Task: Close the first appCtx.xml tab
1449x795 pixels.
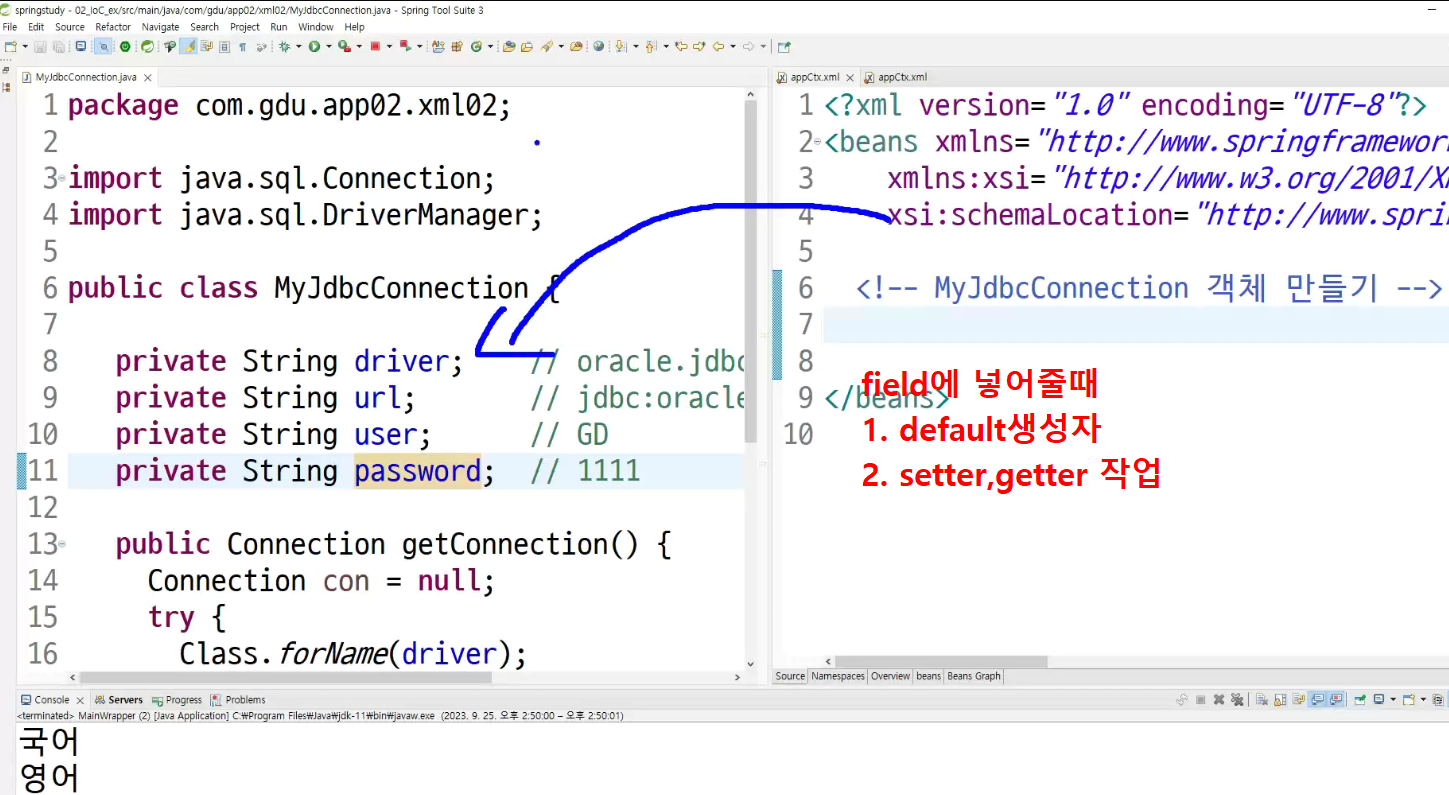Action: coord(850,77)
